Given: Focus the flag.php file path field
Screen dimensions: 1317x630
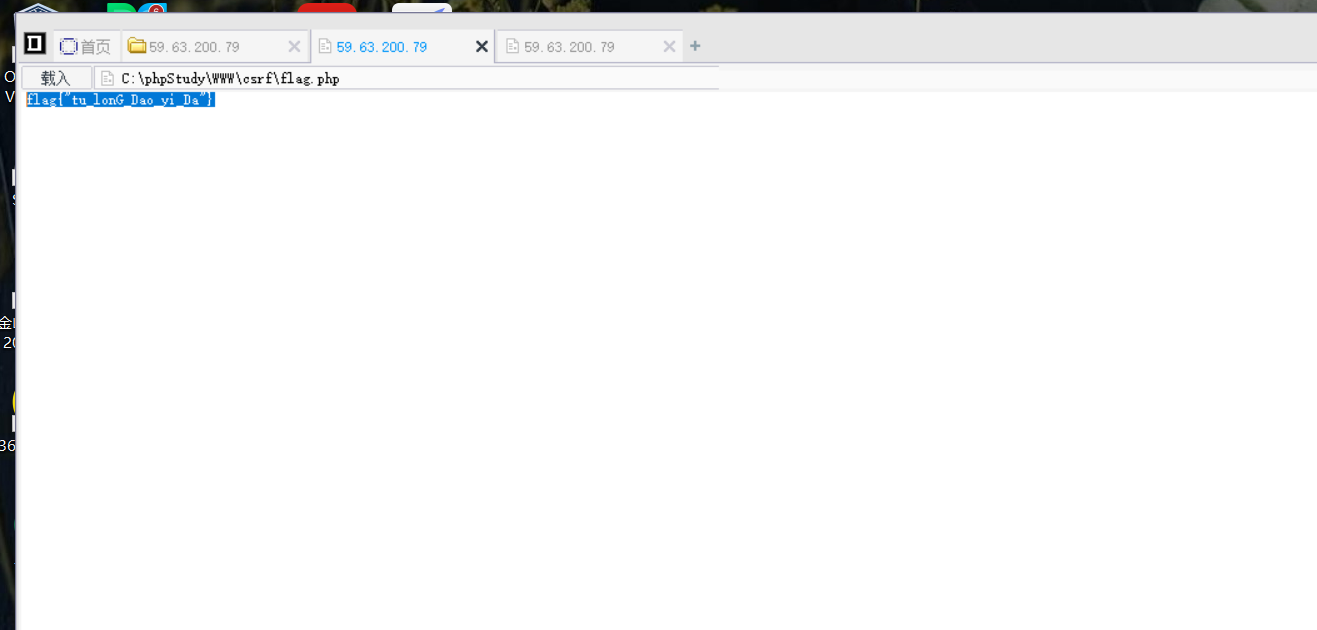Looking at the screenshot, I should (406, 78).
